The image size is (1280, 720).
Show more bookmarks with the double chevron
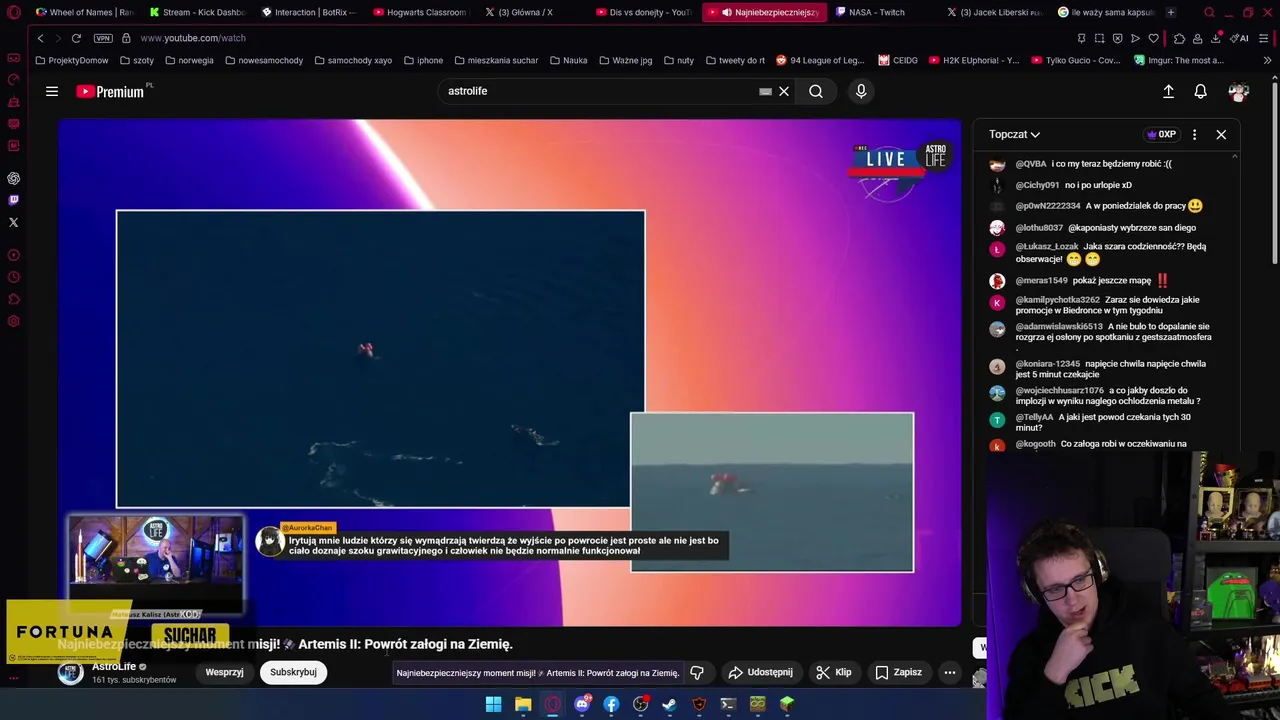pyautogui.click(x=1267, y=60)
